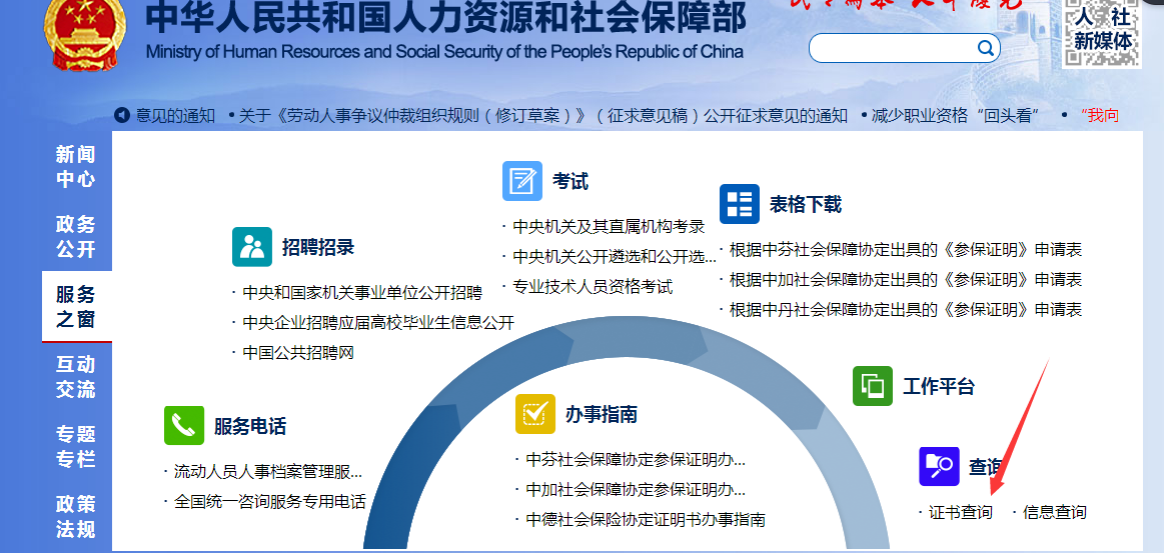Open the 证书查询 link
1164x553 pixels.
coord(960,512)
